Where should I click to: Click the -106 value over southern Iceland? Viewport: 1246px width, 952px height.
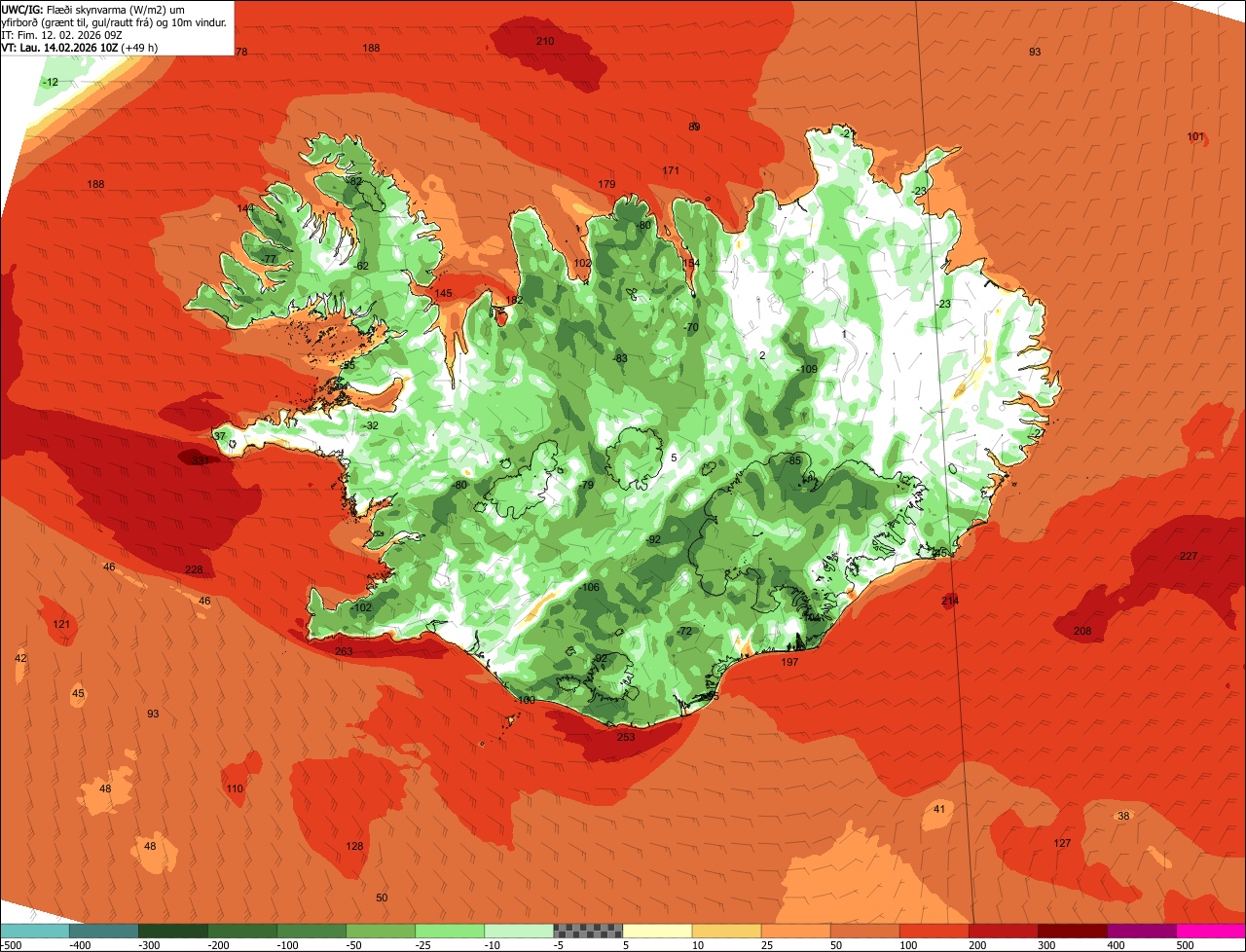tap(589, 587)
